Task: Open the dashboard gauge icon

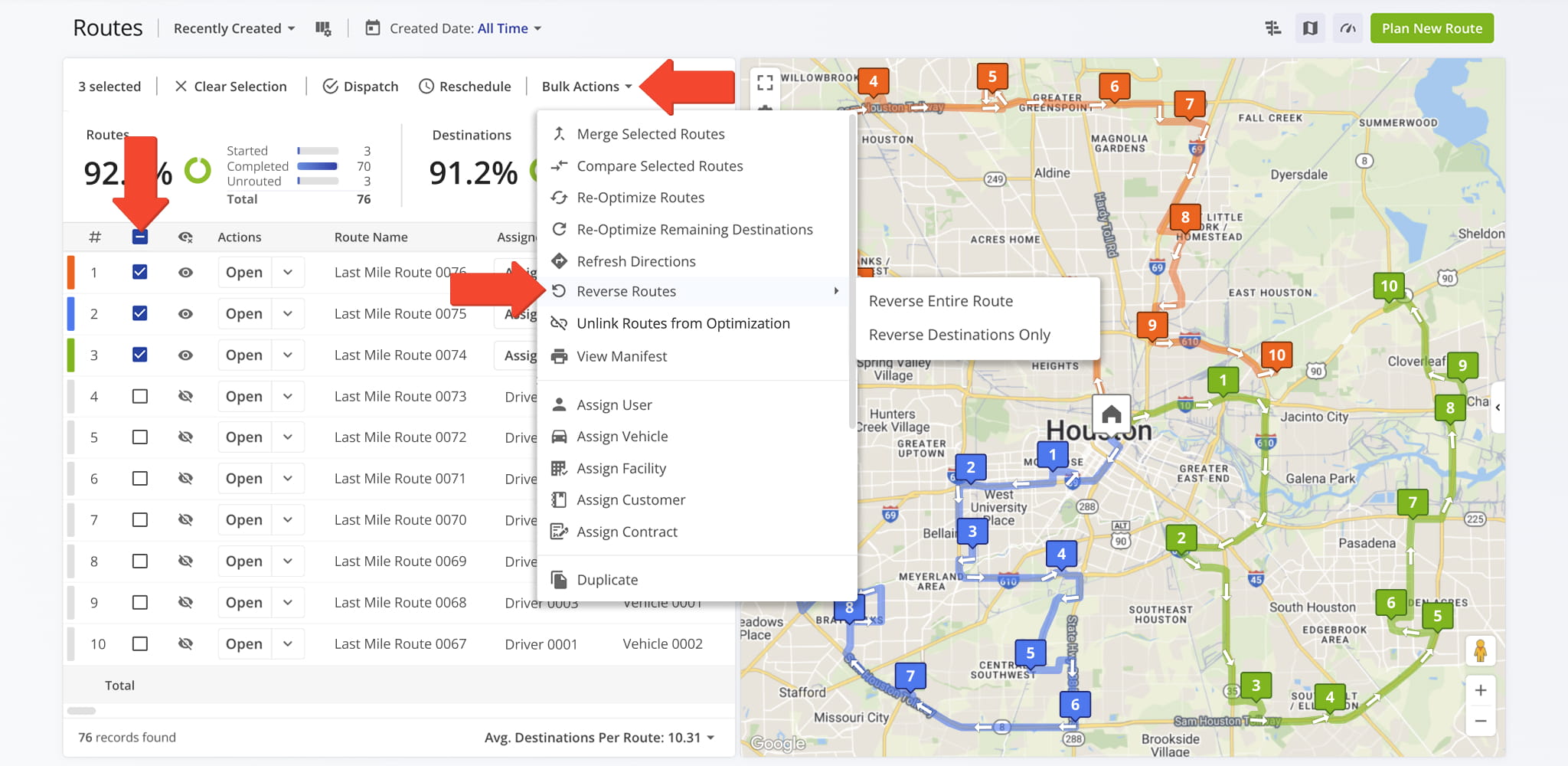Action: coord(1347,28)
